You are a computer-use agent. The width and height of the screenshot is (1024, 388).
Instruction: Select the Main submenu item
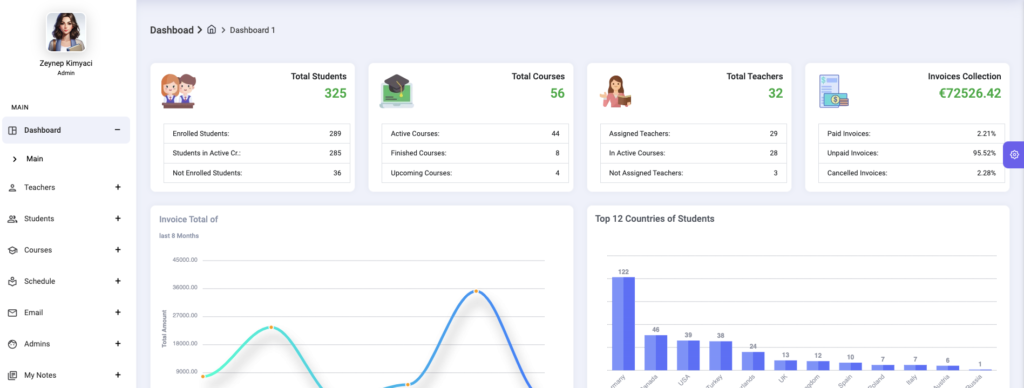pyautogui.click(x=35, y=159)
